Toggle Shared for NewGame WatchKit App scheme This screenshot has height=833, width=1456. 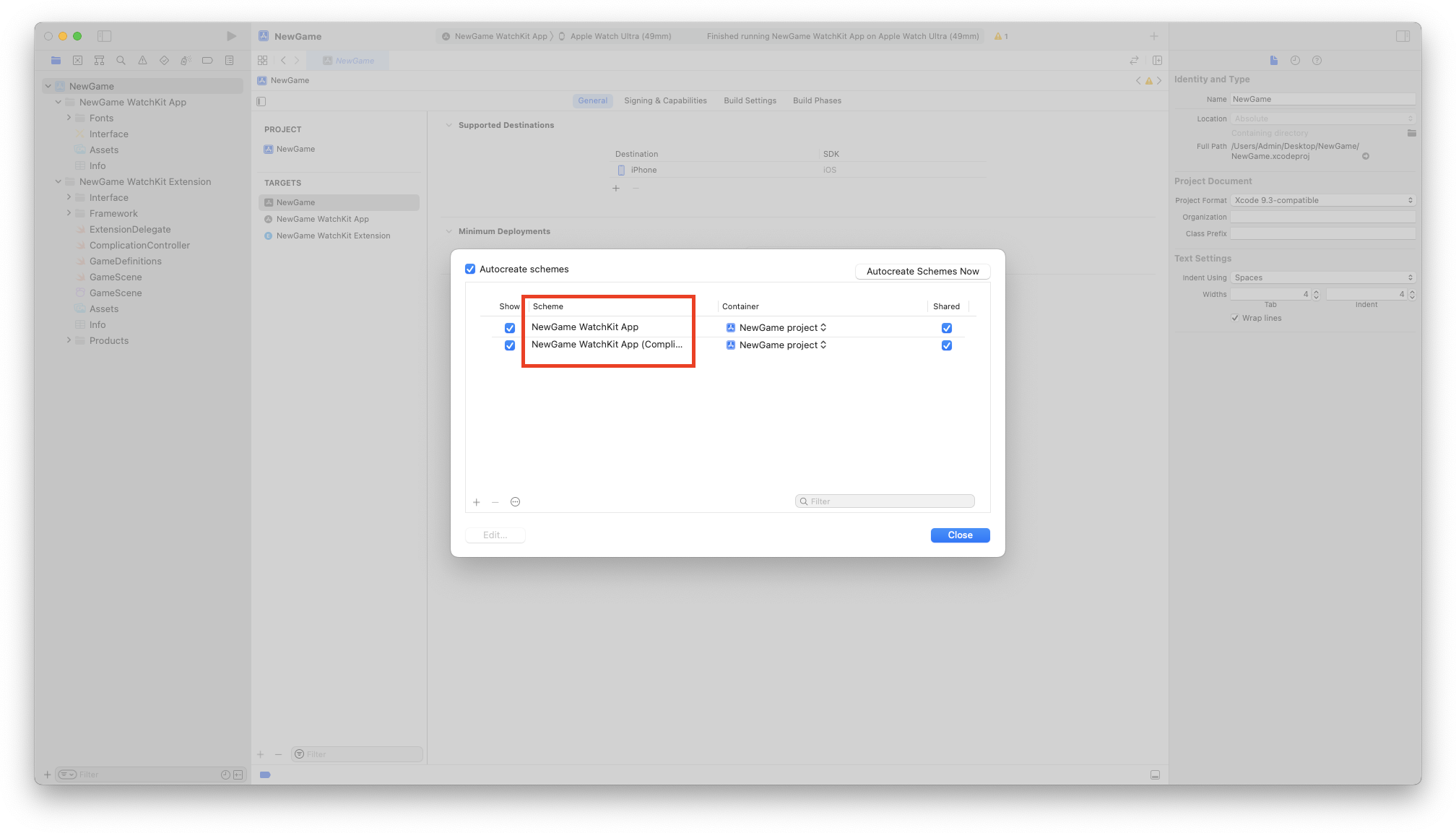pos(947,328)
